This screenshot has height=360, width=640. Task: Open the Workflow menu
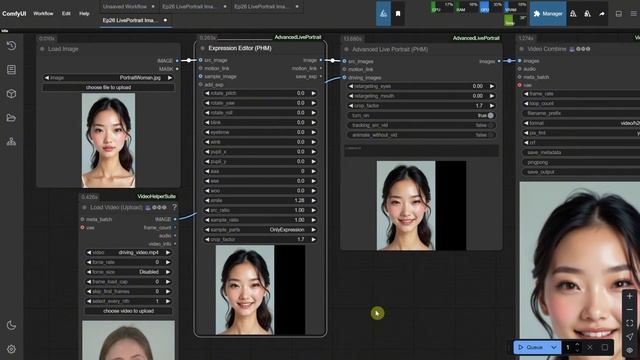[x=43, y=13]
